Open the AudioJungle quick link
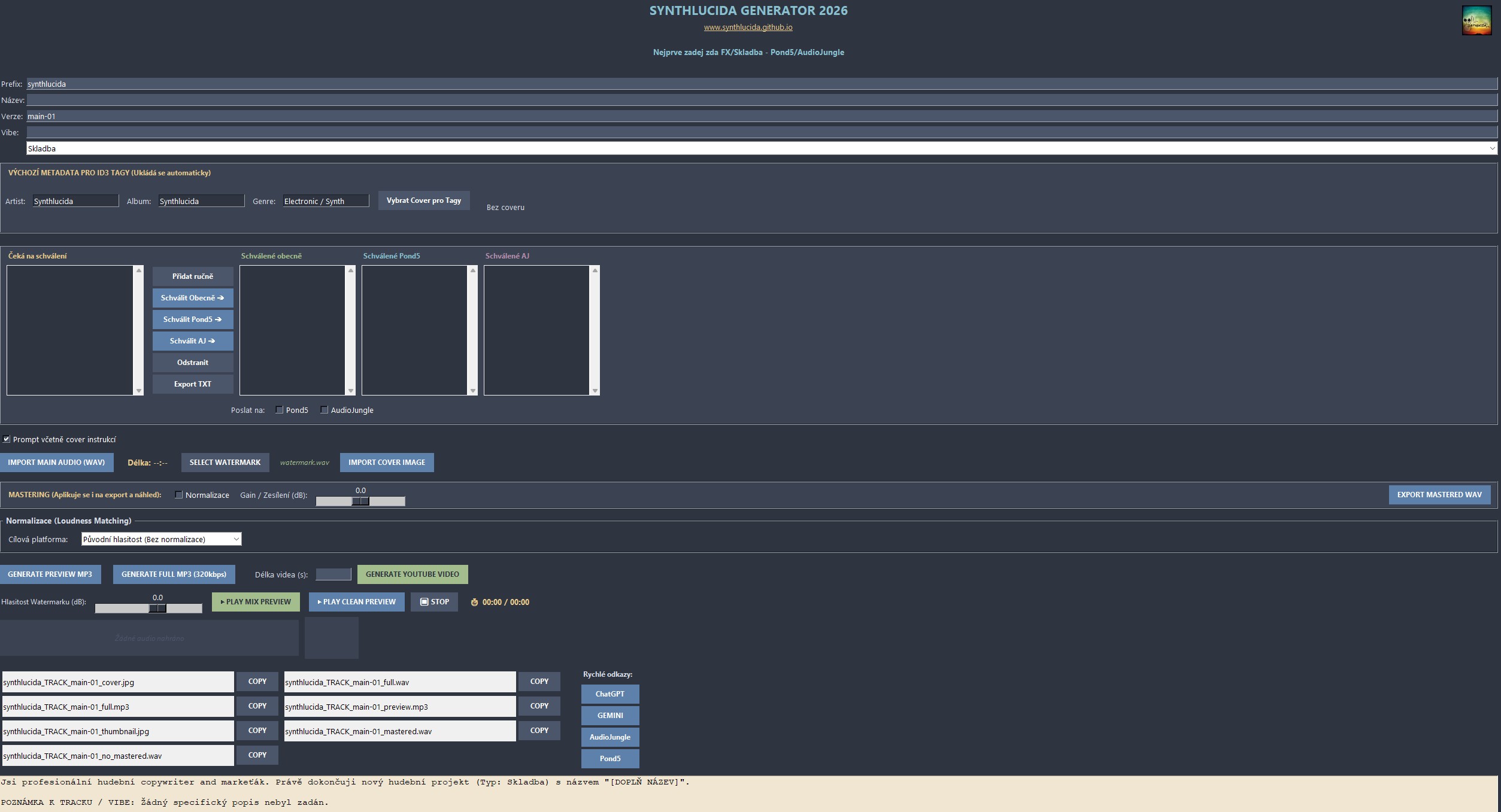The width and height of the screenshot is (1501, 812). [610, 737]
